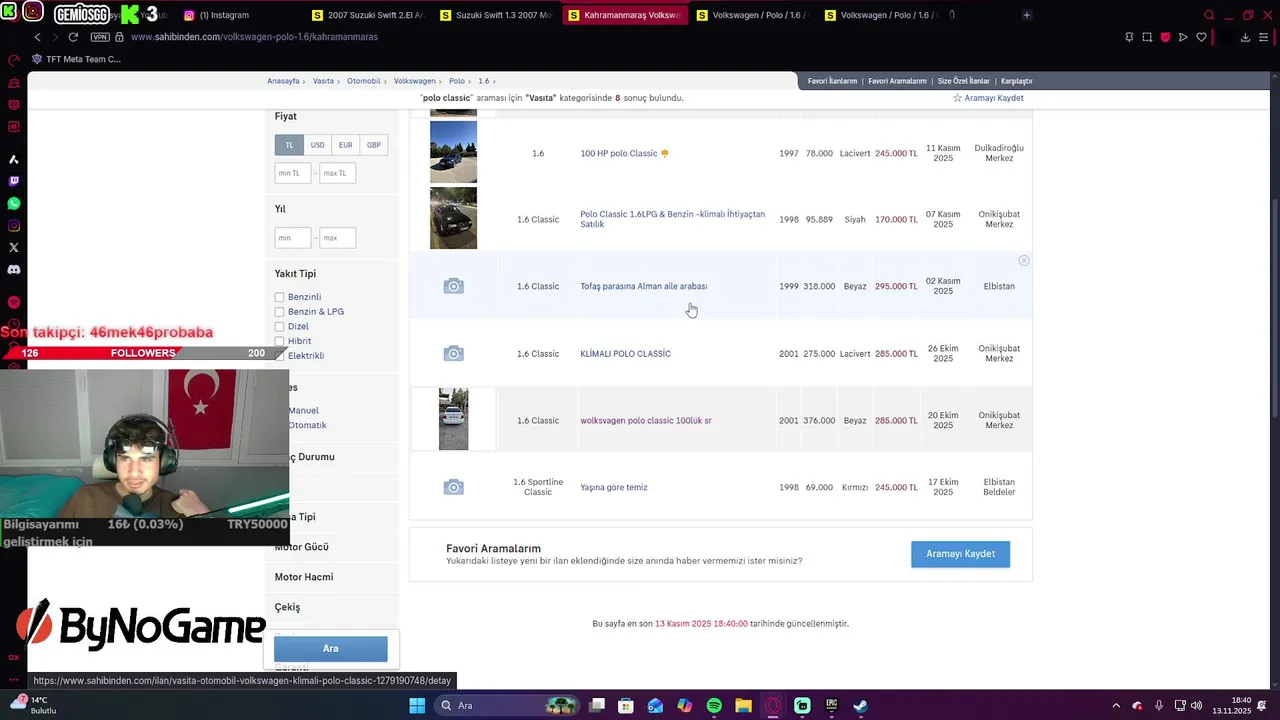Click the ad blocker shield icon
The image size is (1280, 720).
(1165, 37)
